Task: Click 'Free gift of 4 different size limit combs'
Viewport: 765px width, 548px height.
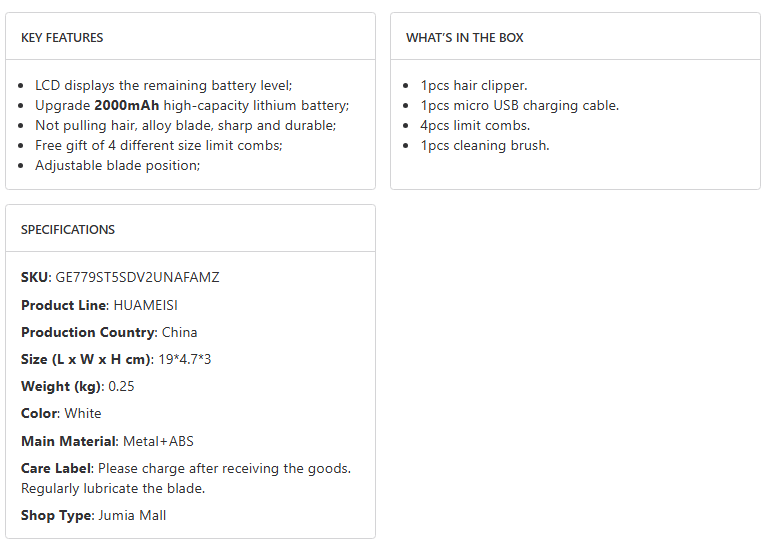Action: (x=158, y=146)
